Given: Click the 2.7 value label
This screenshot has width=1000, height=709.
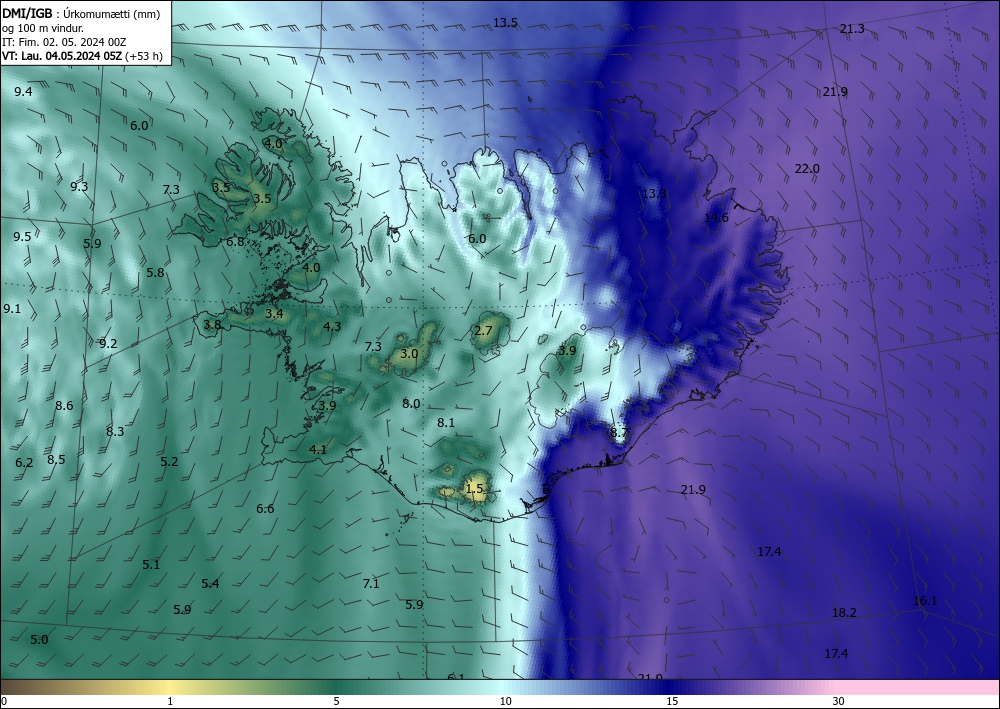Looking at the screenshot, I should coord(484,330).
